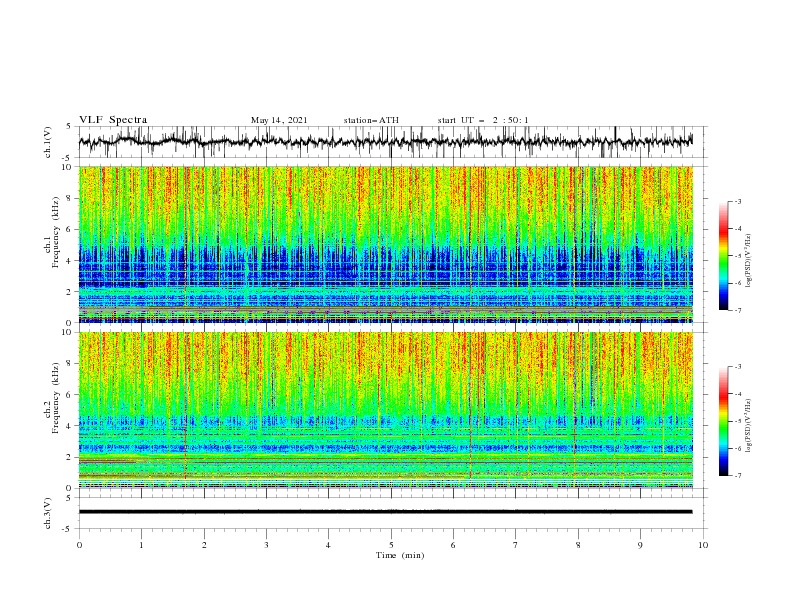Click the time axis tick labeled 8
Viewport: 792px width, 612px height.
pyautogui.click(x=578, y=545)
